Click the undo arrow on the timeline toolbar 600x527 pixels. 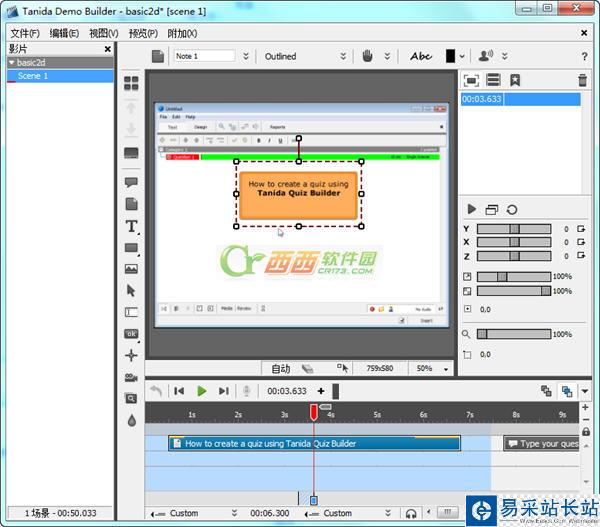156,391
